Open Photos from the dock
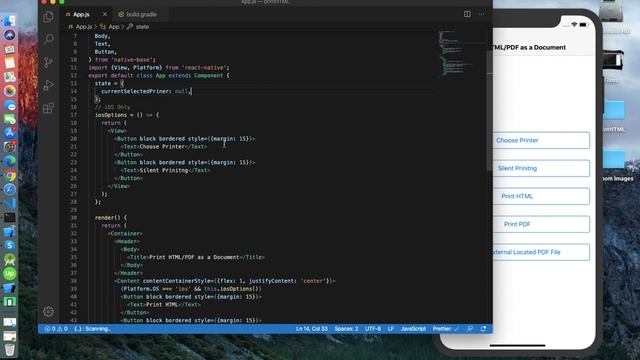 [x=10, y=91]
